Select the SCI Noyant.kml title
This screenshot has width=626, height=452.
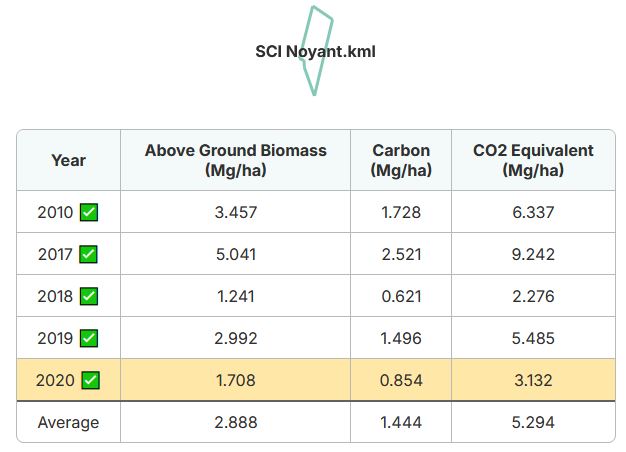tap(315, 52)
